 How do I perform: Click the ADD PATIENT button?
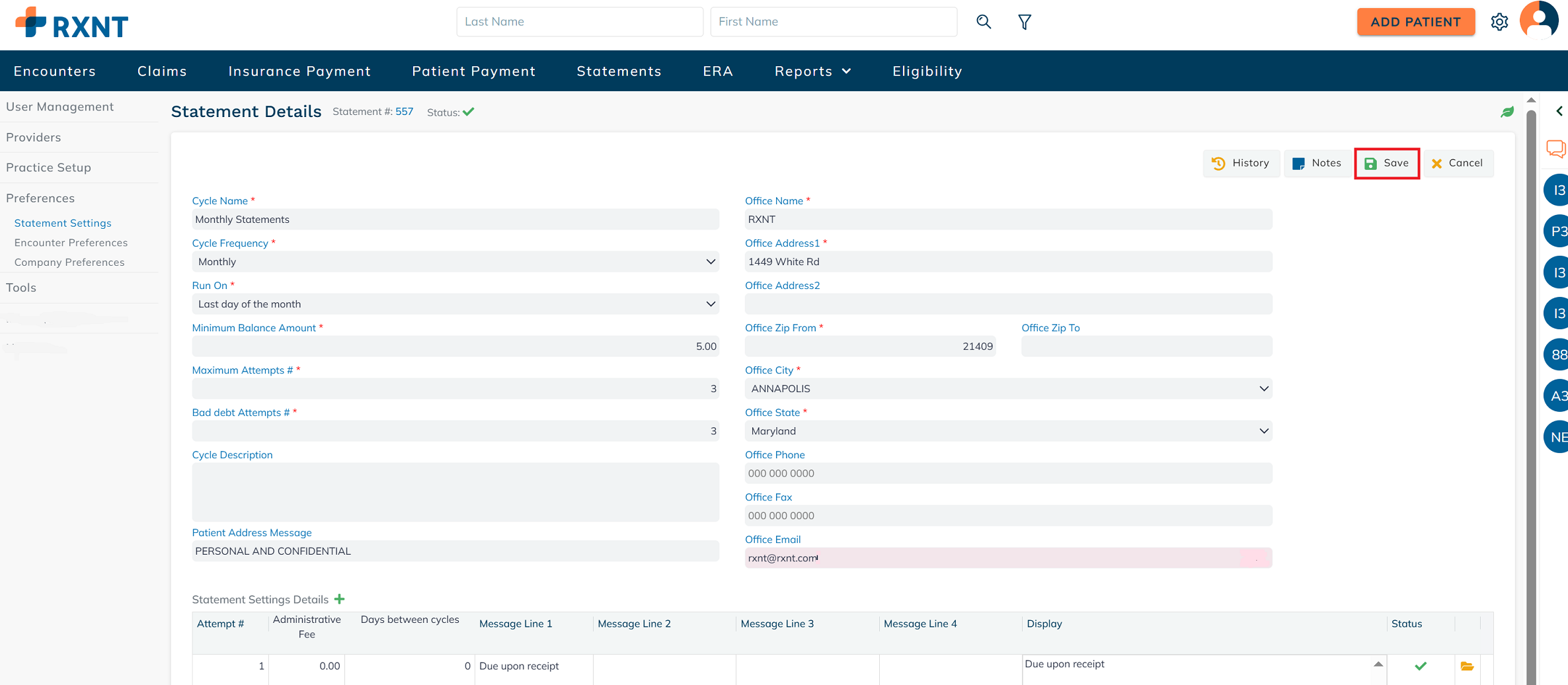[1415, 22]
